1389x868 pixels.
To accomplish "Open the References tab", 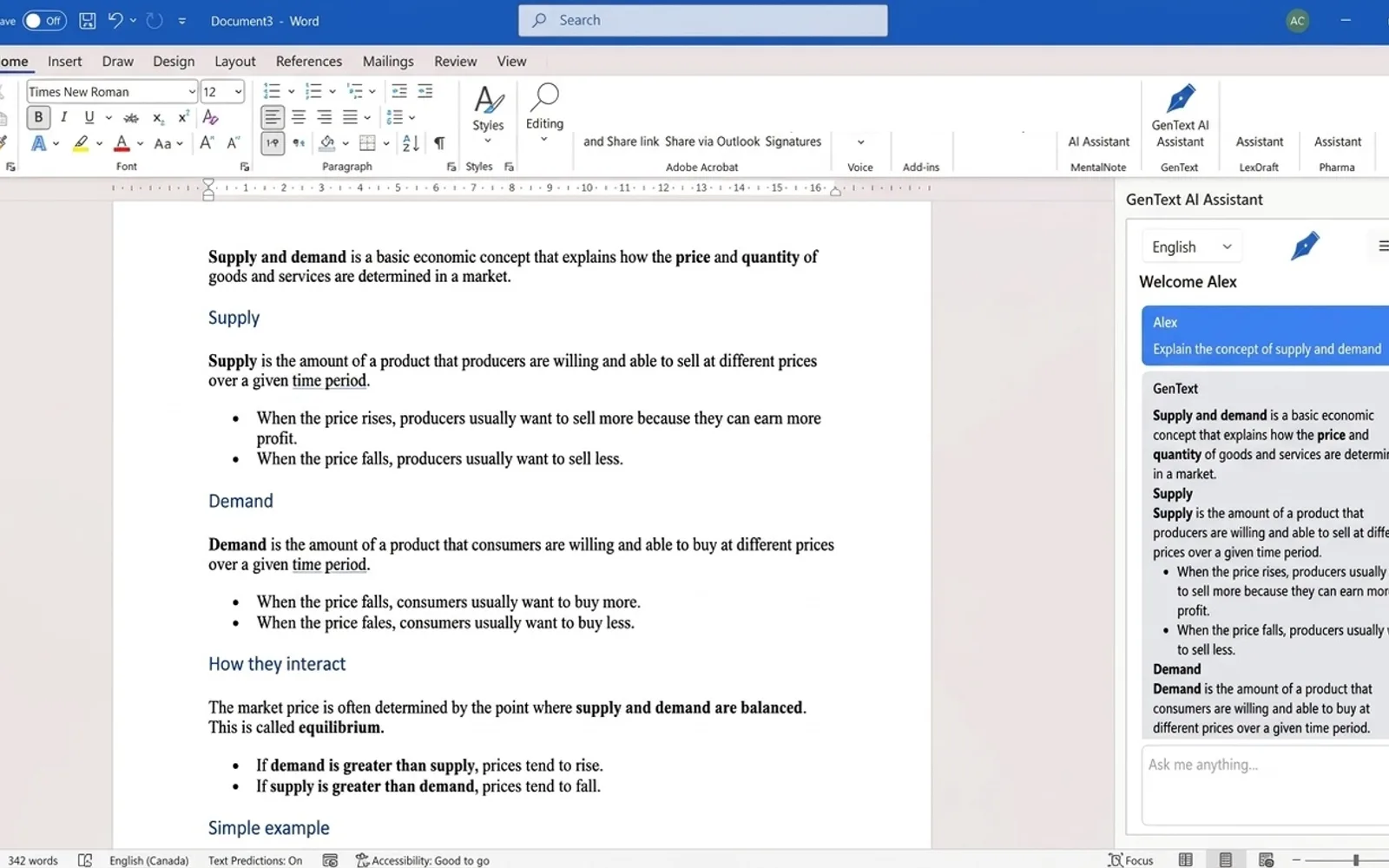I will [309, 62].
